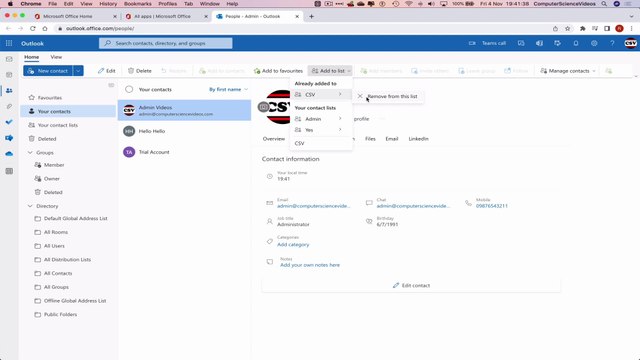Open Outlook settings gear

[x=594, y=43]
